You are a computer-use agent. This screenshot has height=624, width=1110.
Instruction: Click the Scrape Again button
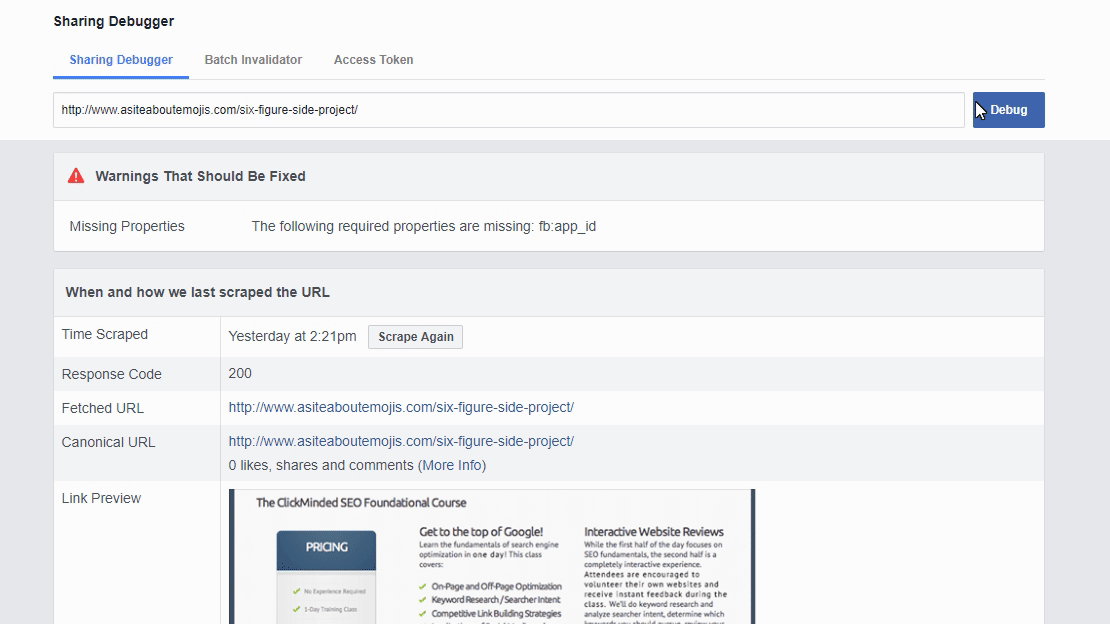tap(415, 337)
